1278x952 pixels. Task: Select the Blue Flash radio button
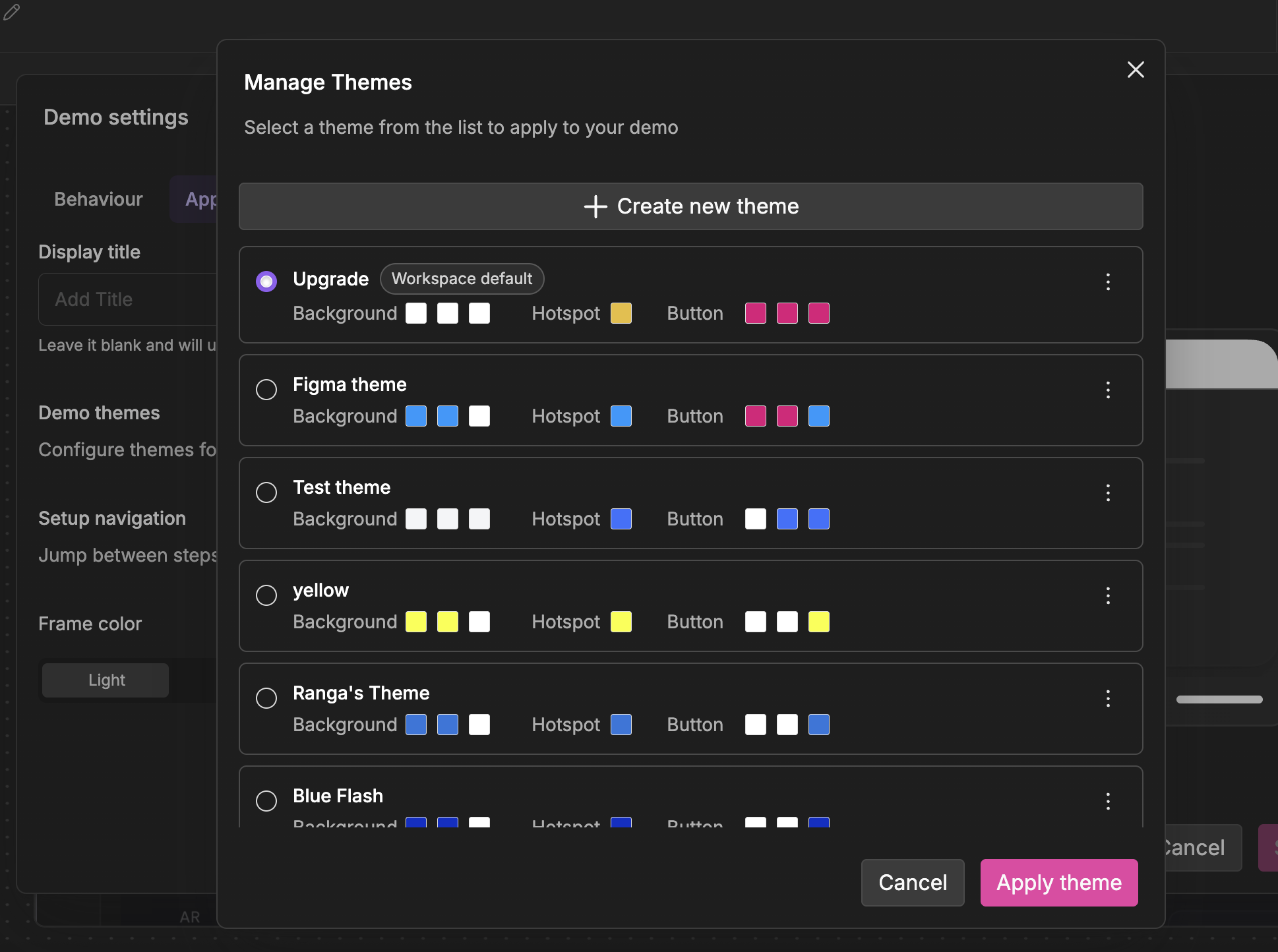pyautogui.click(x=266, y=801)
